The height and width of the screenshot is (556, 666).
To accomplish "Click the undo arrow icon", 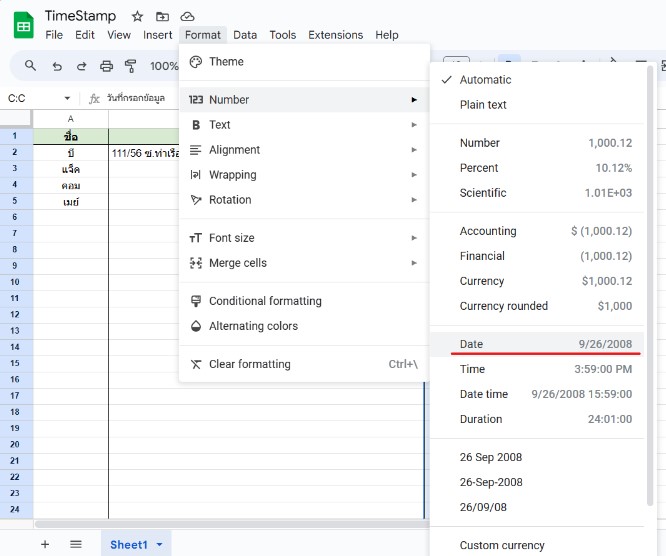I will [x=56, y=66].
